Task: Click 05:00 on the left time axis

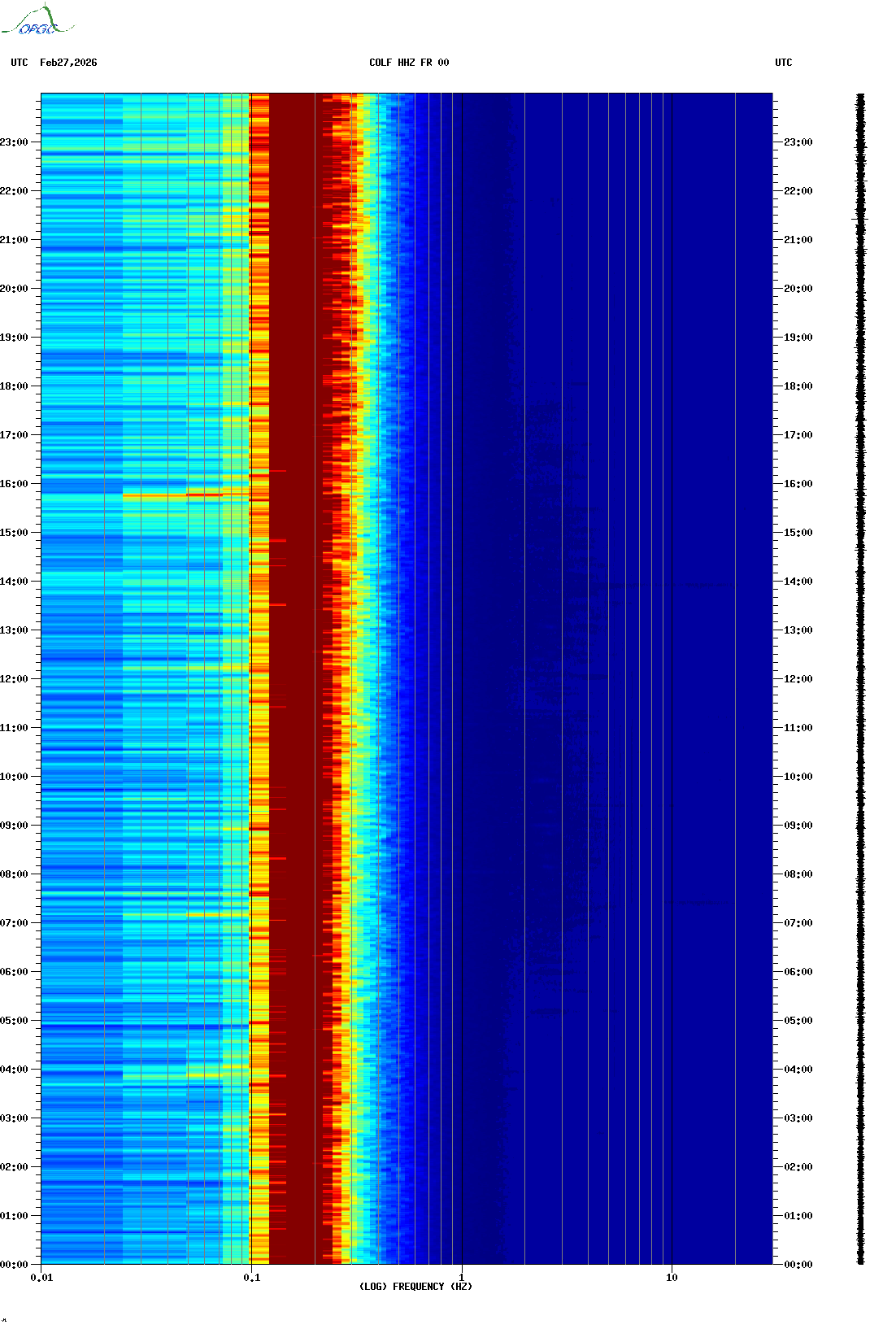Action: click(14, 1021)
